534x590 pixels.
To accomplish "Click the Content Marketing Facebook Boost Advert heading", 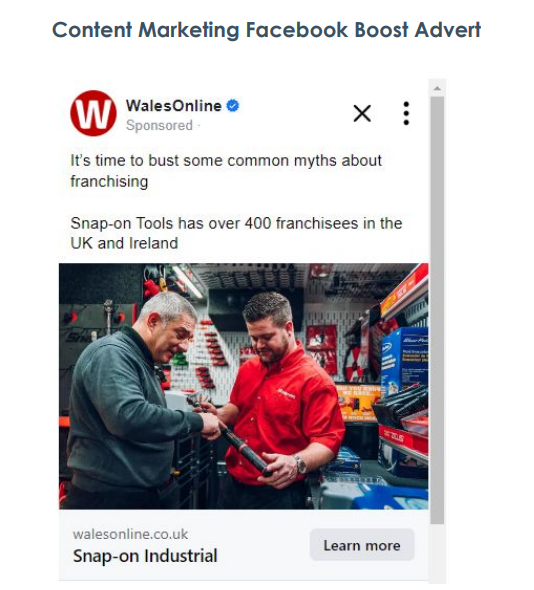I will point(266,30).
